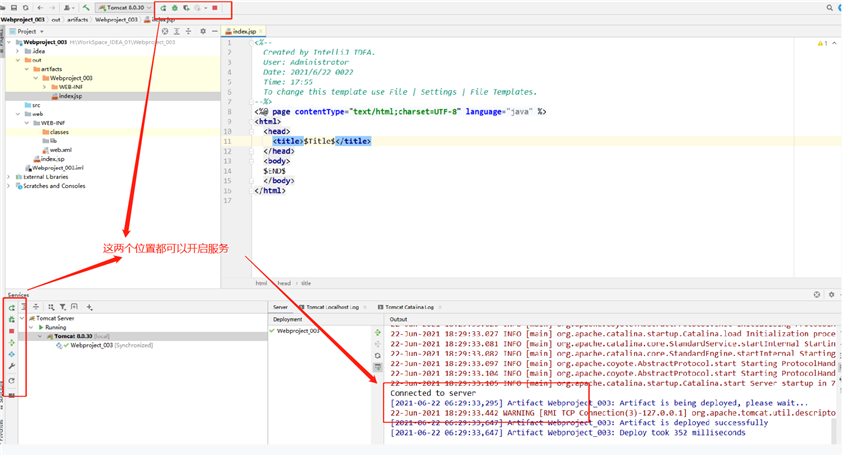
Task: Expand the External Libraries node
Action: point(9,177)
